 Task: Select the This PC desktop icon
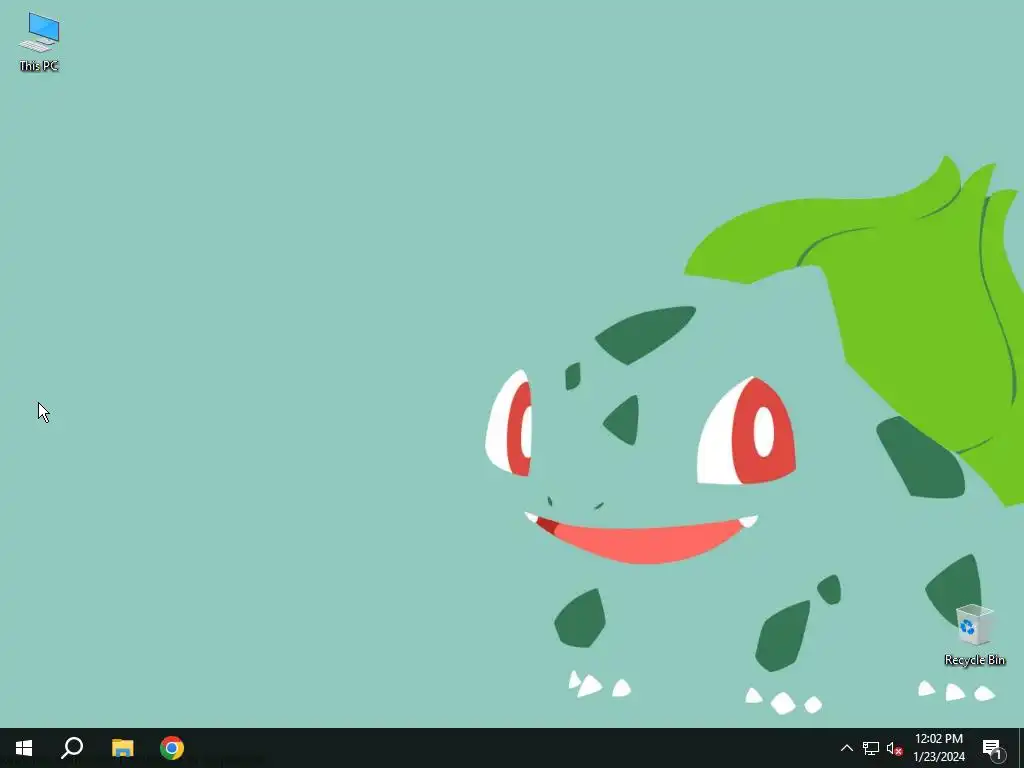(x=39, y=41)
